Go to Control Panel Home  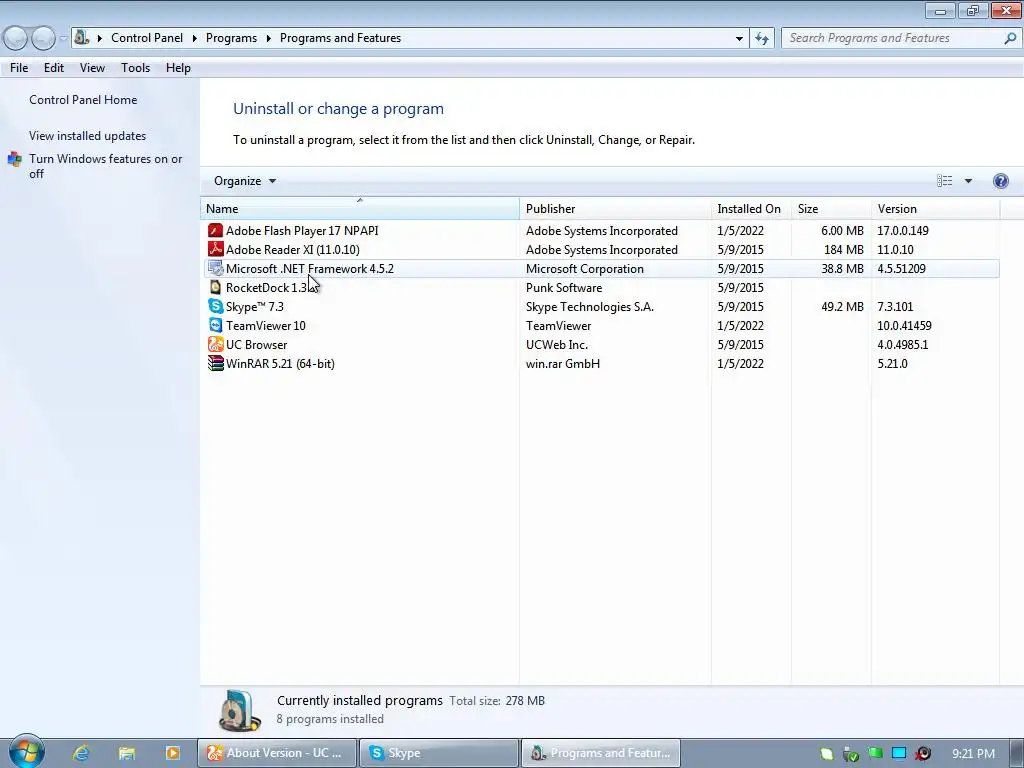coord(83,100)
